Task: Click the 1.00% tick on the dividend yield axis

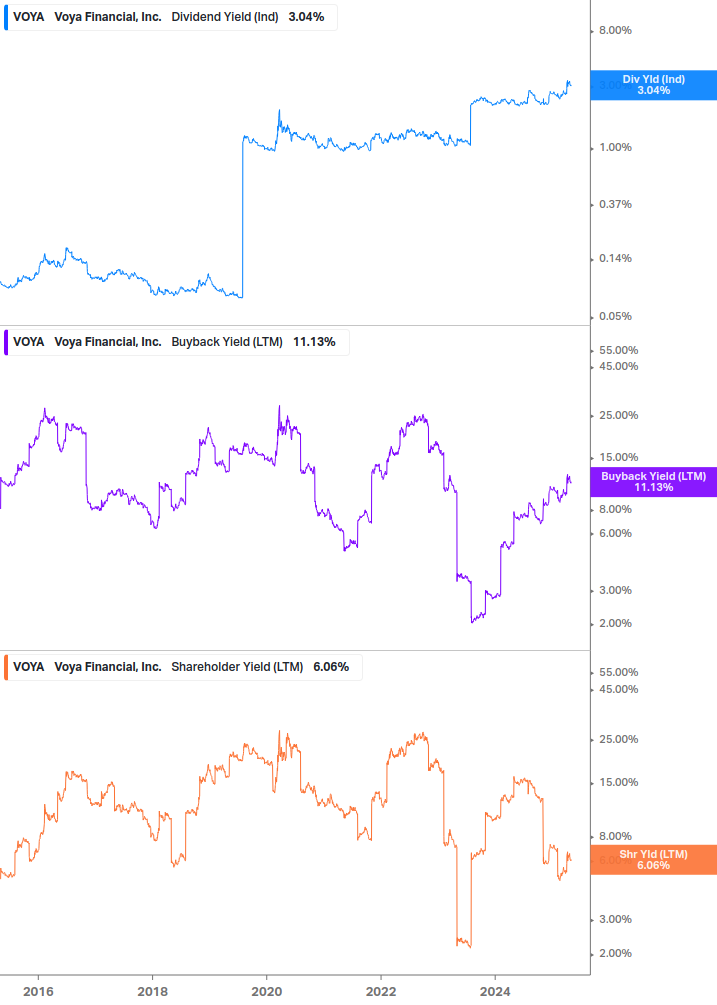Action: (615, 147)
